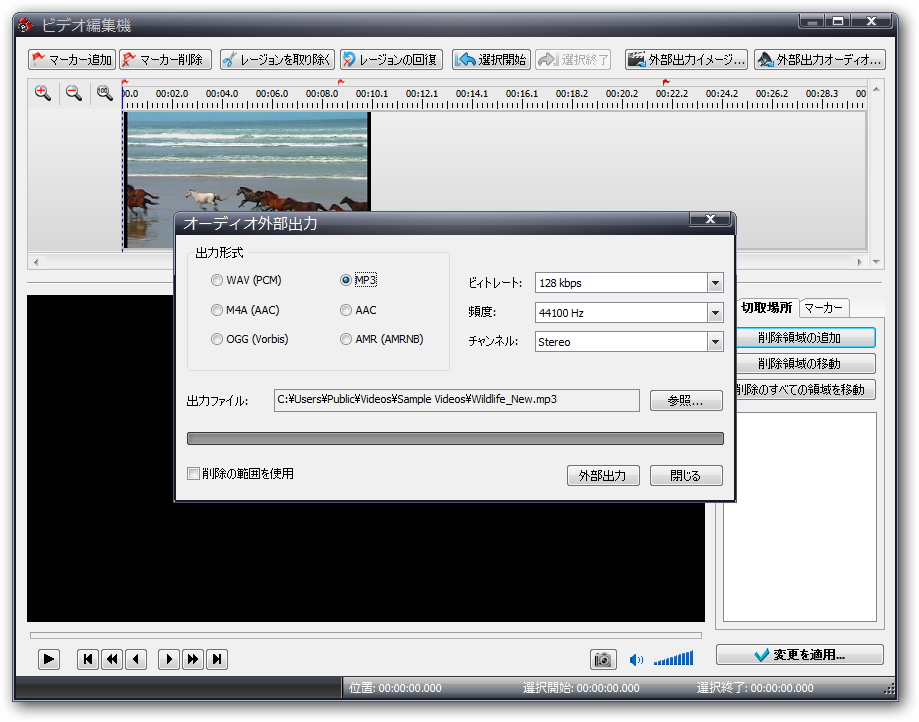Click the レージョンを取り除く scissors button
The image size is (919, 722).
pyautogui.click(x=277, y=59)
